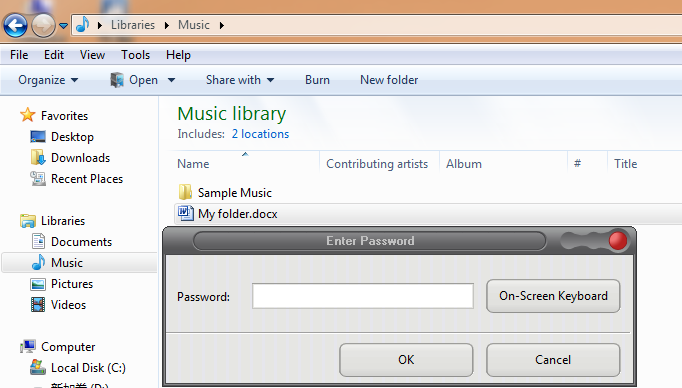
Task: Click the Forward navigation arrow button
Action: 43,25
